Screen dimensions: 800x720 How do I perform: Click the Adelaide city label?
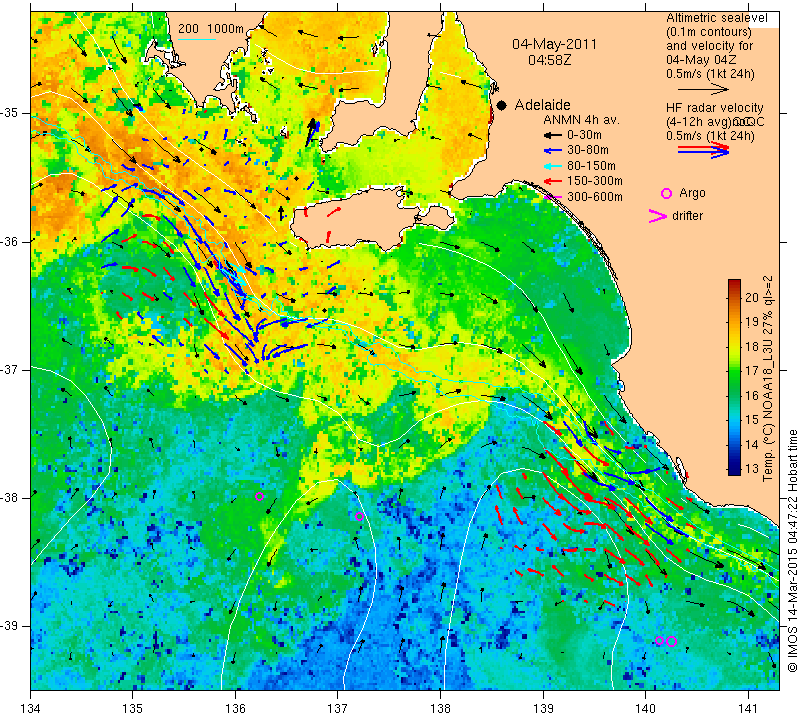[x=542, y=105]
